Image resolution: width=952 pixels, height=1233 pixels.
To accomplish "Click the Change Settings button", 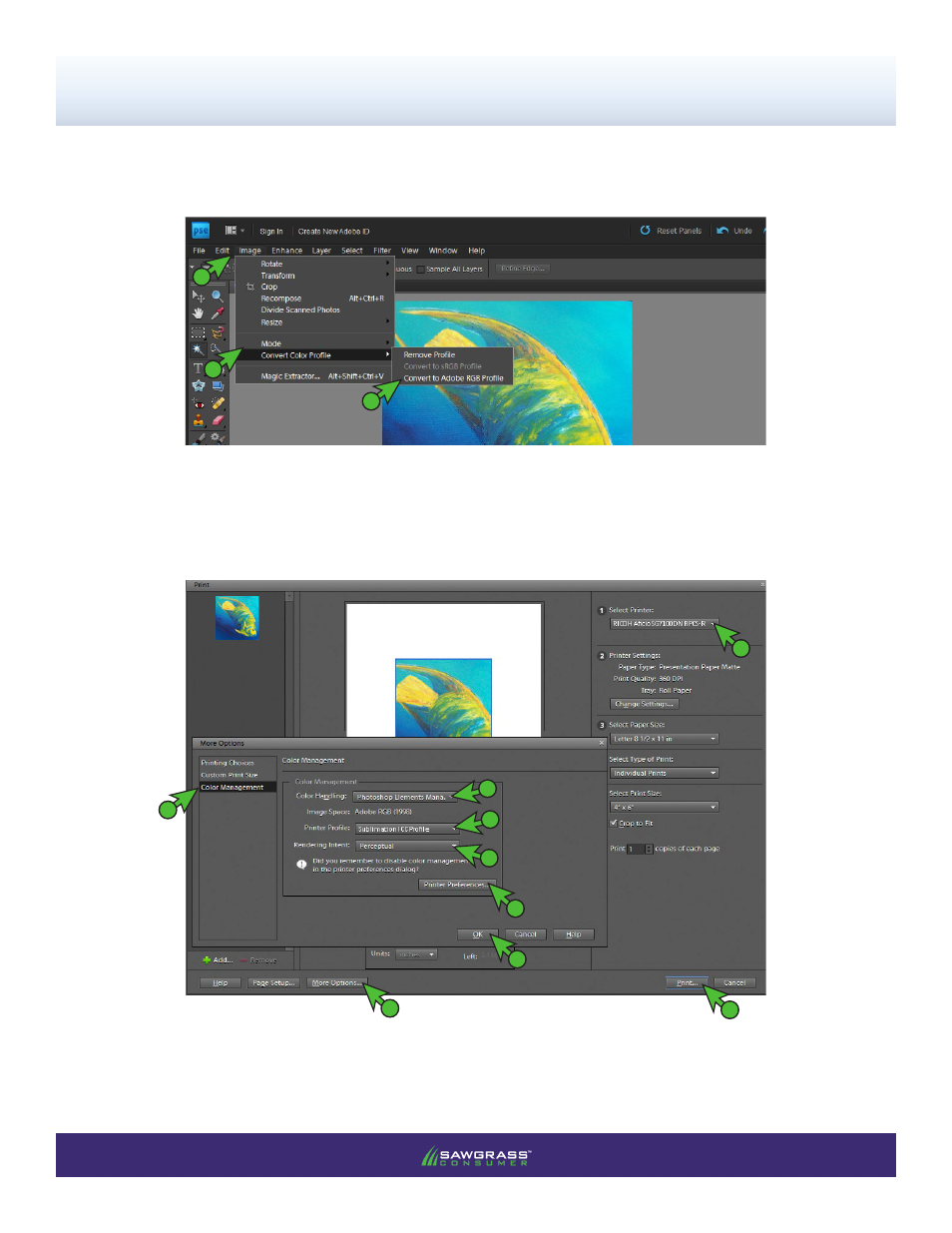I will click(x=644, y=704).
